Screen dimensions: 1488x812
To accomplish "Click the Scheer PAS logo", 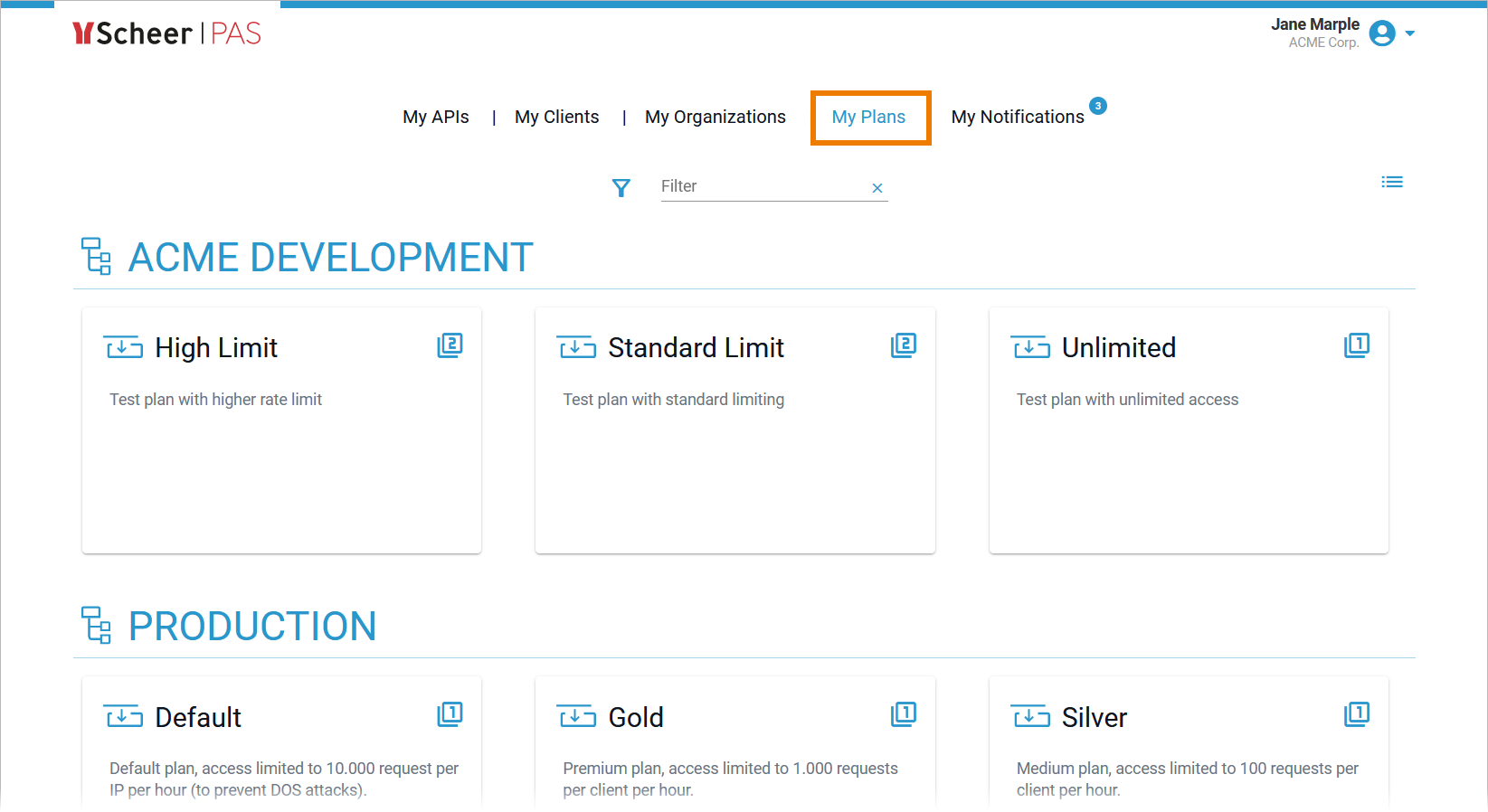I will tap(166, 33).
